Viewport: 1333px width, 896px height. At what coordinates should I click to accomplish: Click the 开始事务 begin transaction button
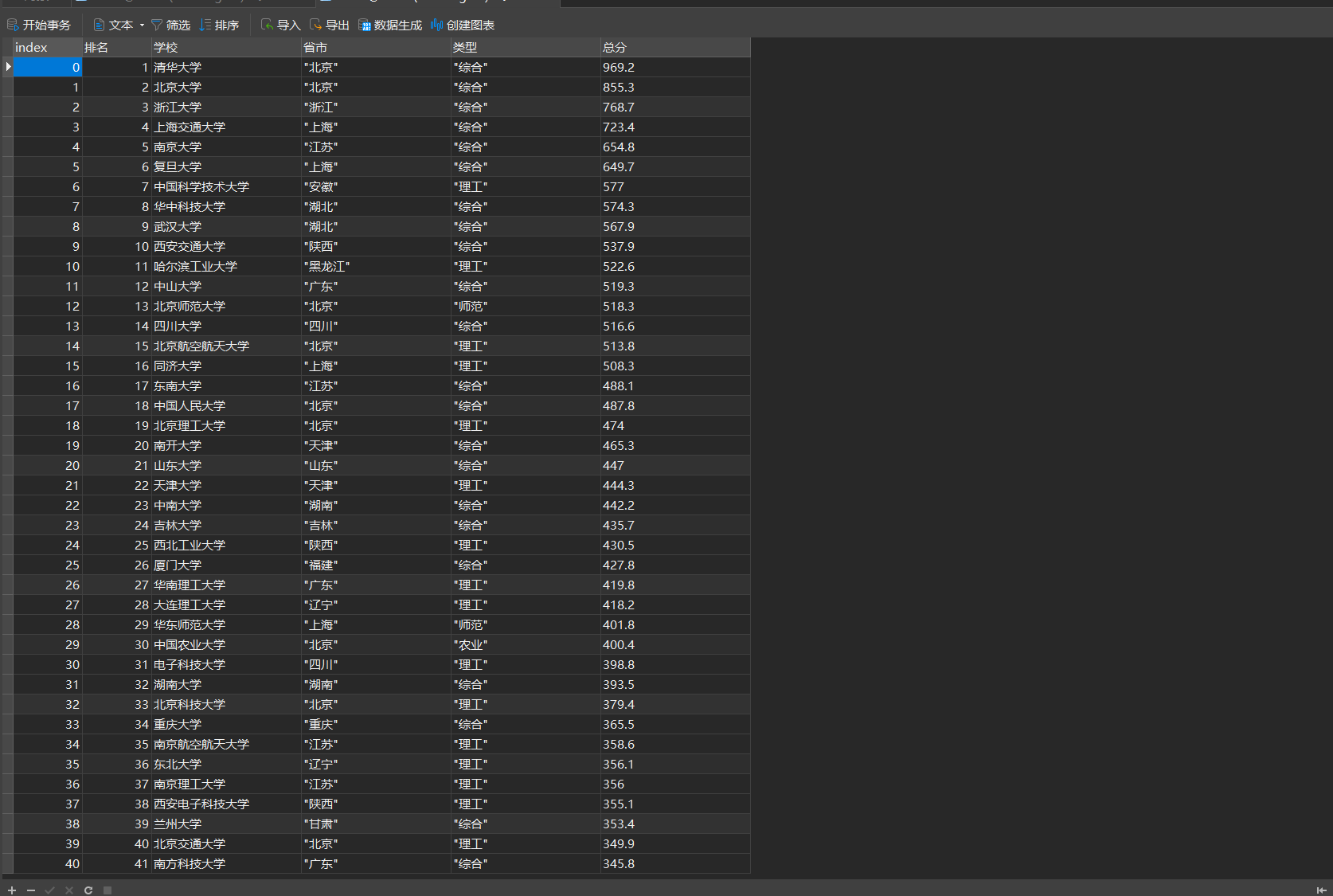(x=39, y=25)
